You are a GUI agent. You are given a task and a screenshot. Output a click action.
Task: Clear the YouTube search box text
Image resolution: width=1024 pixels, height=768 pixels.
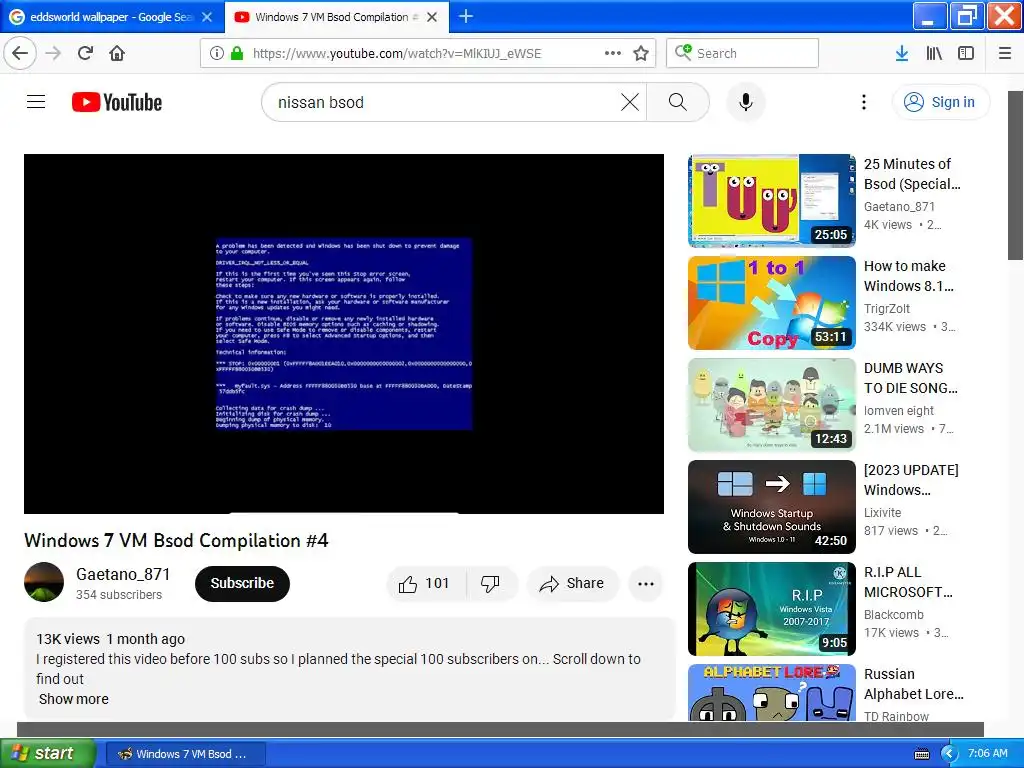click(630, 102)
